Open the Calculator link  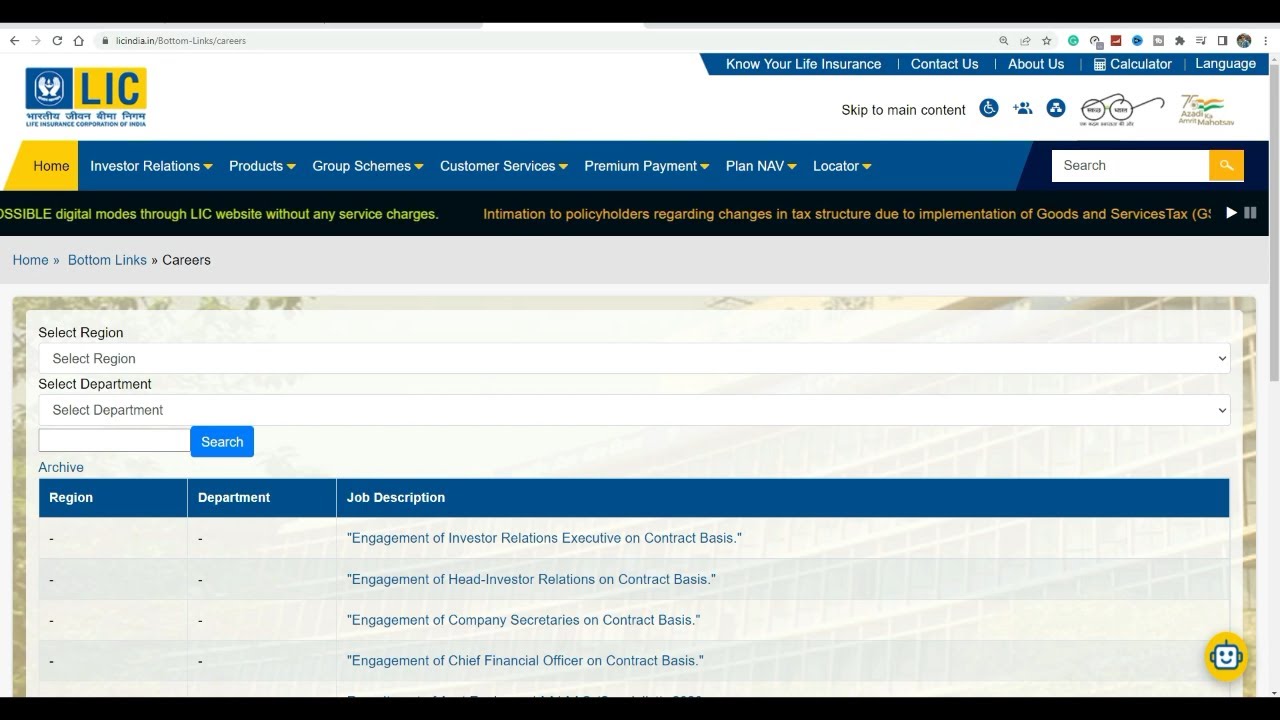pos(1132,64)
